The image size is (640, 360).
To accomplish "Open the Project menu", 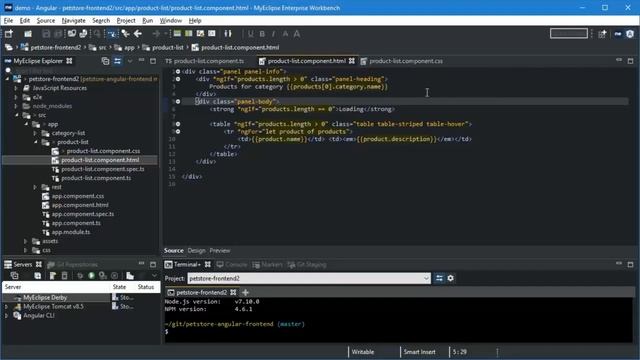I will click(x=126, y=20).
